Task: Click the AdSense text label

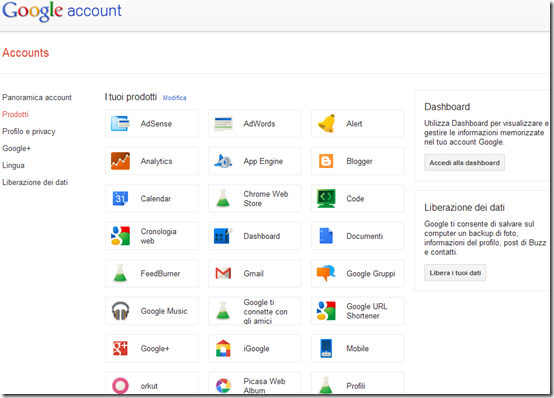Action: (156, 124)
